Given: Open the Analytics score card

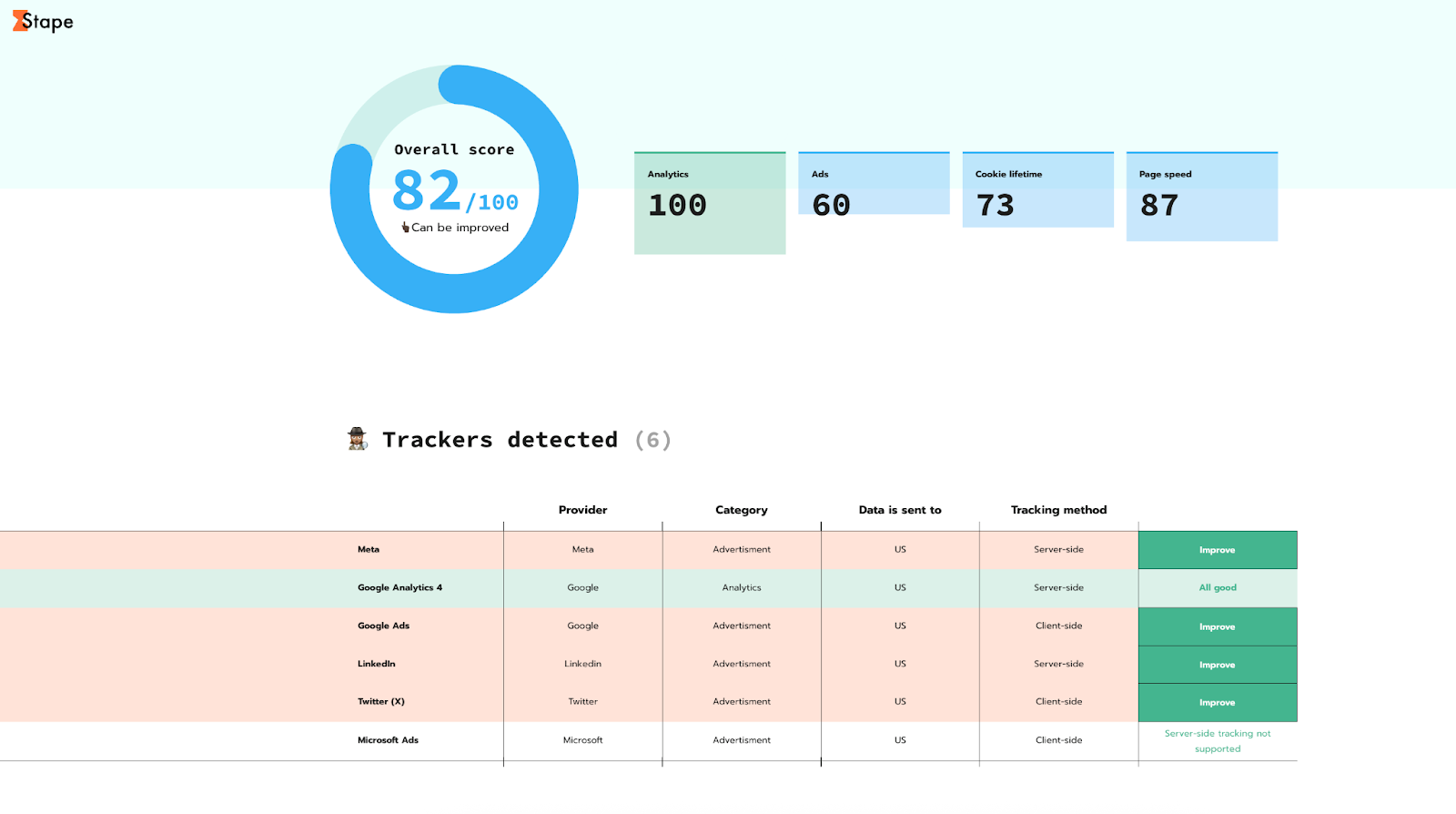Looking at the screenshot, I should point(710,203).
